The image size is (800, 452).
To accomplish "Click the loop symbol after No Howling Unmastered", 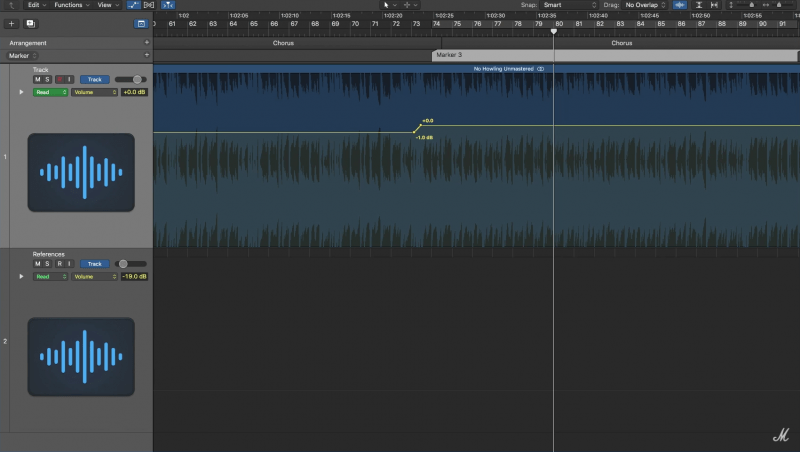I will (540, 69).
